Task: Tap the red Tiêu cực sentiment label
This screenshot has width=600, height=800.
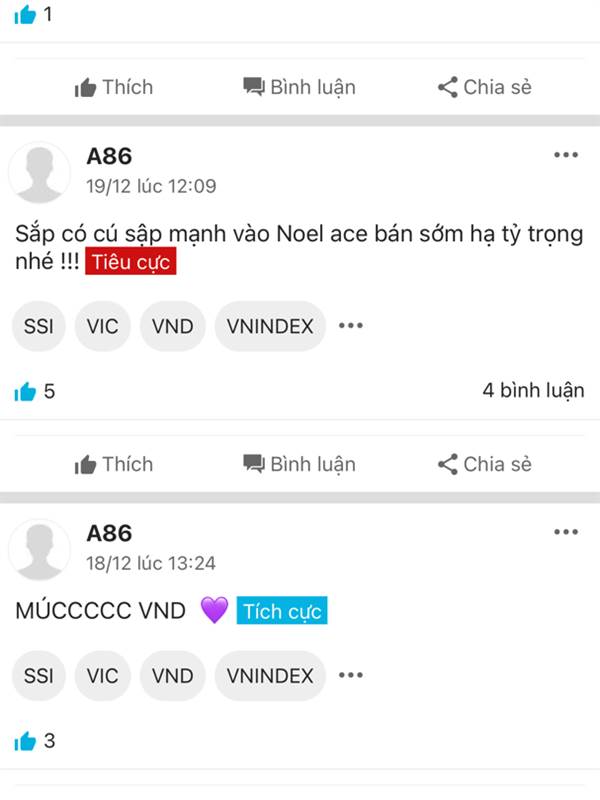Action: coord(131,261)
